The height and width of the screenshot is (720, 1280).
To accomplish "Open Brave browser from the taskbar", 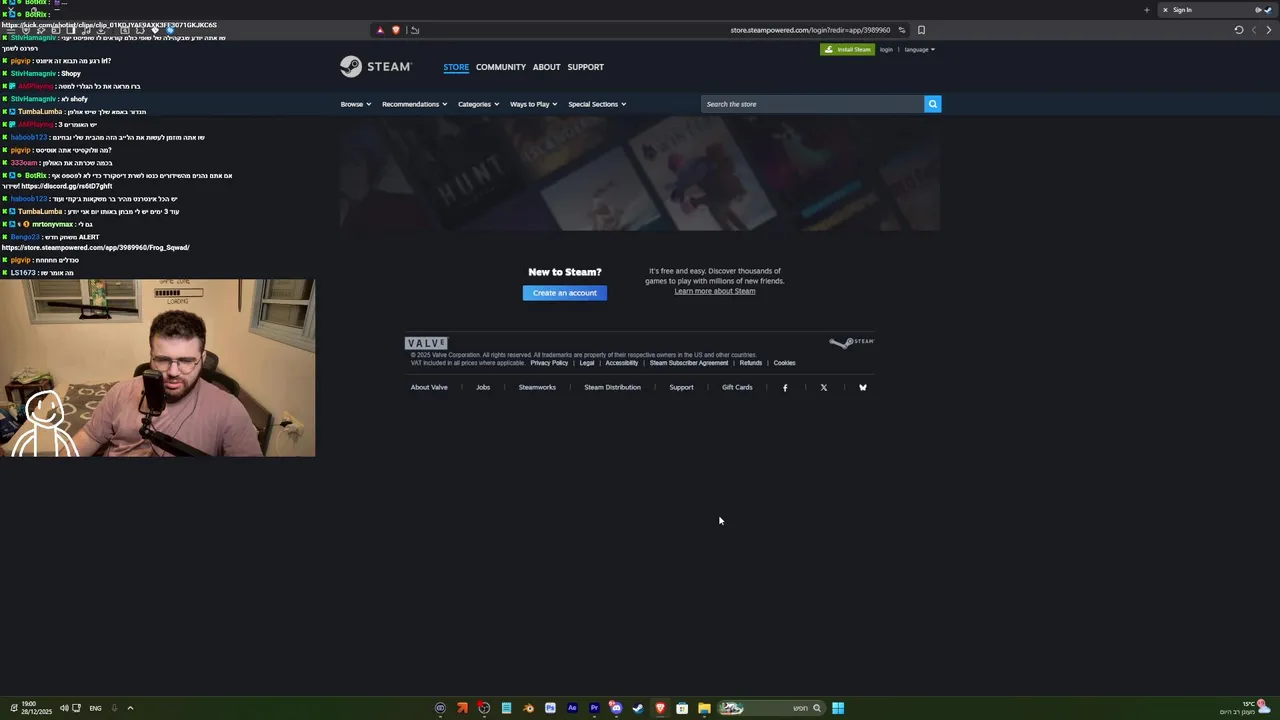I will coord(660,708).
